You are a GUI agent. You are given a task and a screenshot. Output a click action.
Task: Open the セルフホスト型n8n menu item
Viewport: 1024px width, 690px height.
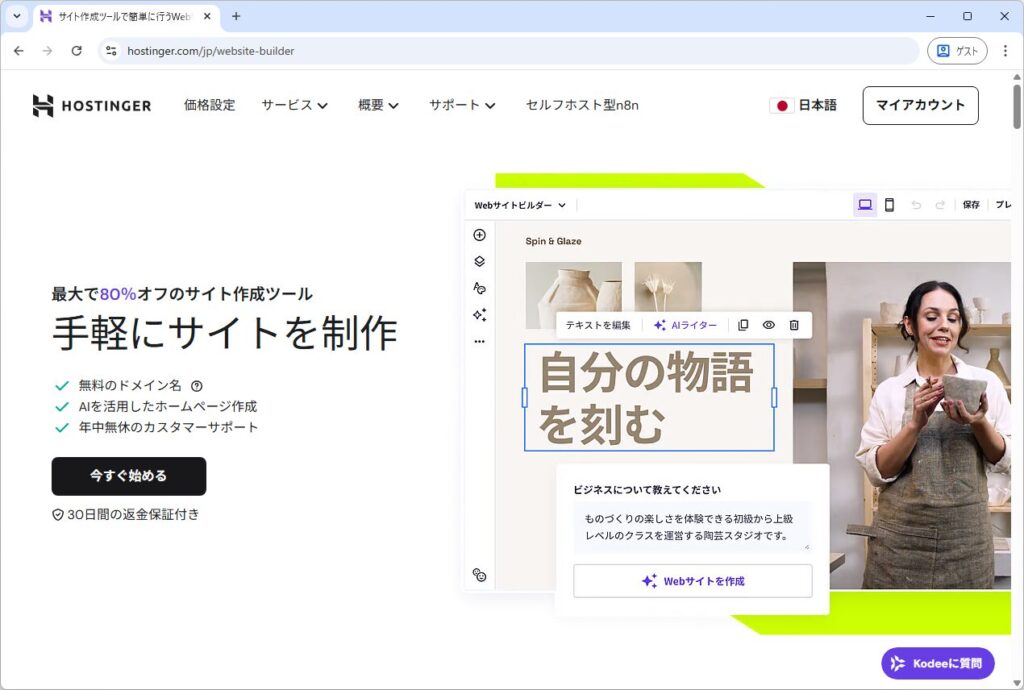point(582,105)
